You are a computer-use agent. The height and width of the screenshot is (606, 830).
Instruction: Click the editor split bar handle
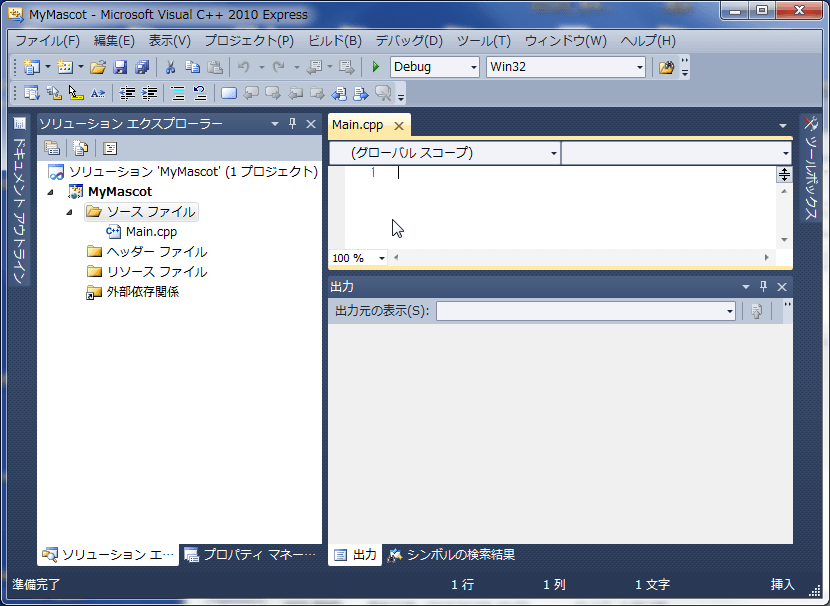point(784,174)
